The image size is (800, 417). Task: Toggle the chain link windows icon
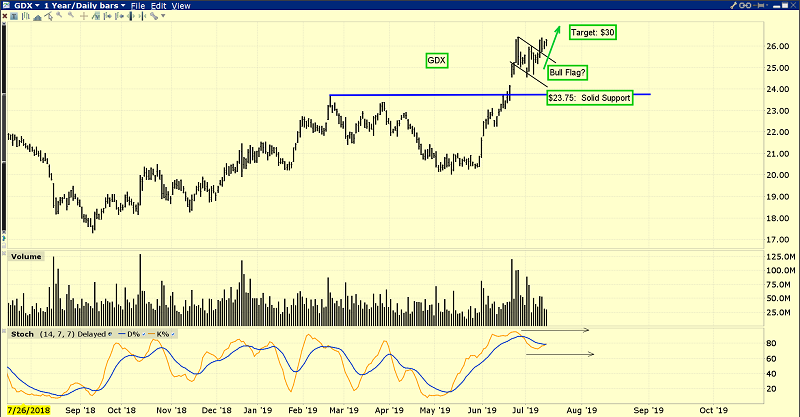[x=745, y=5]
